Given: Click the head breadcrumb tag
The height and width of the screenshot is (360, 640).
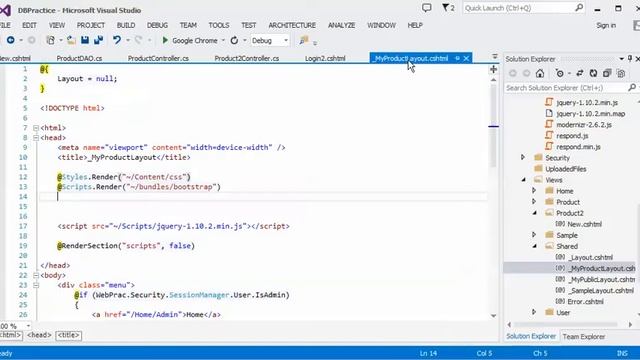Looking at the screenshot, I should [x=39, y=335].
